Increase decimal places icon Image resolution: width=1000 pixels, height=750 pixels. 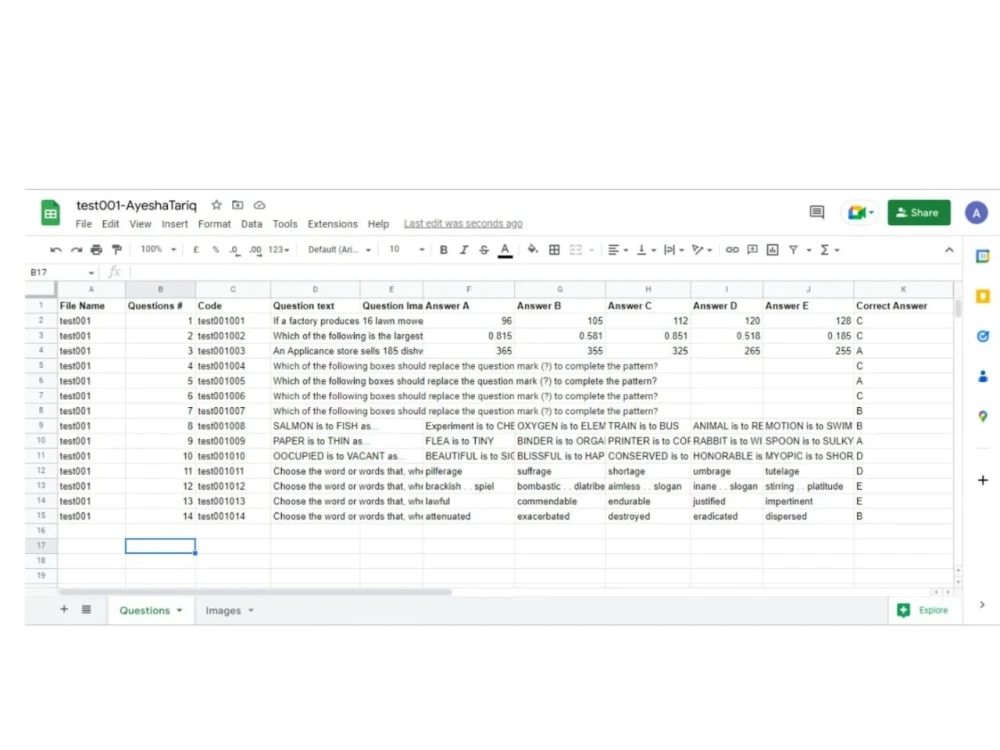(255, 250)
